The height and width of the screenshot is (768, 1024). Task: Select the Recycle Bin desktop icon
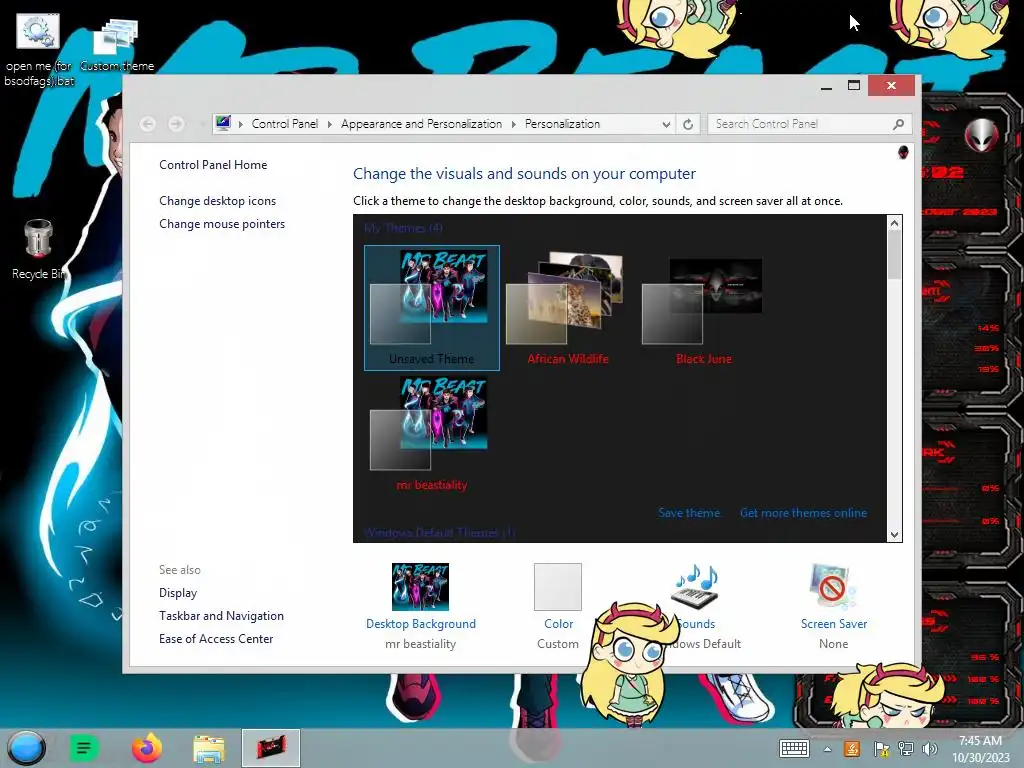point(38,250)
